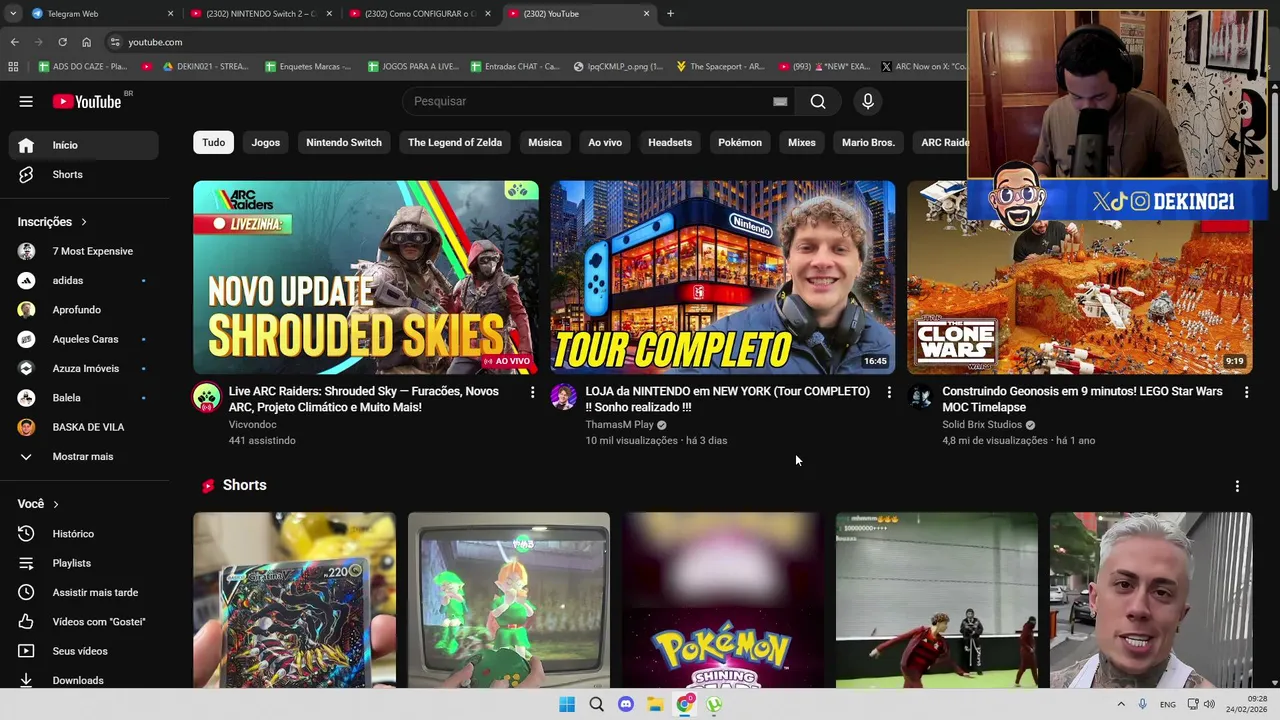This screenshot has height=720, width=1280.
Task: Open File Explorer from taskbar
Action: pyautogui.click(x=655, y=704)
